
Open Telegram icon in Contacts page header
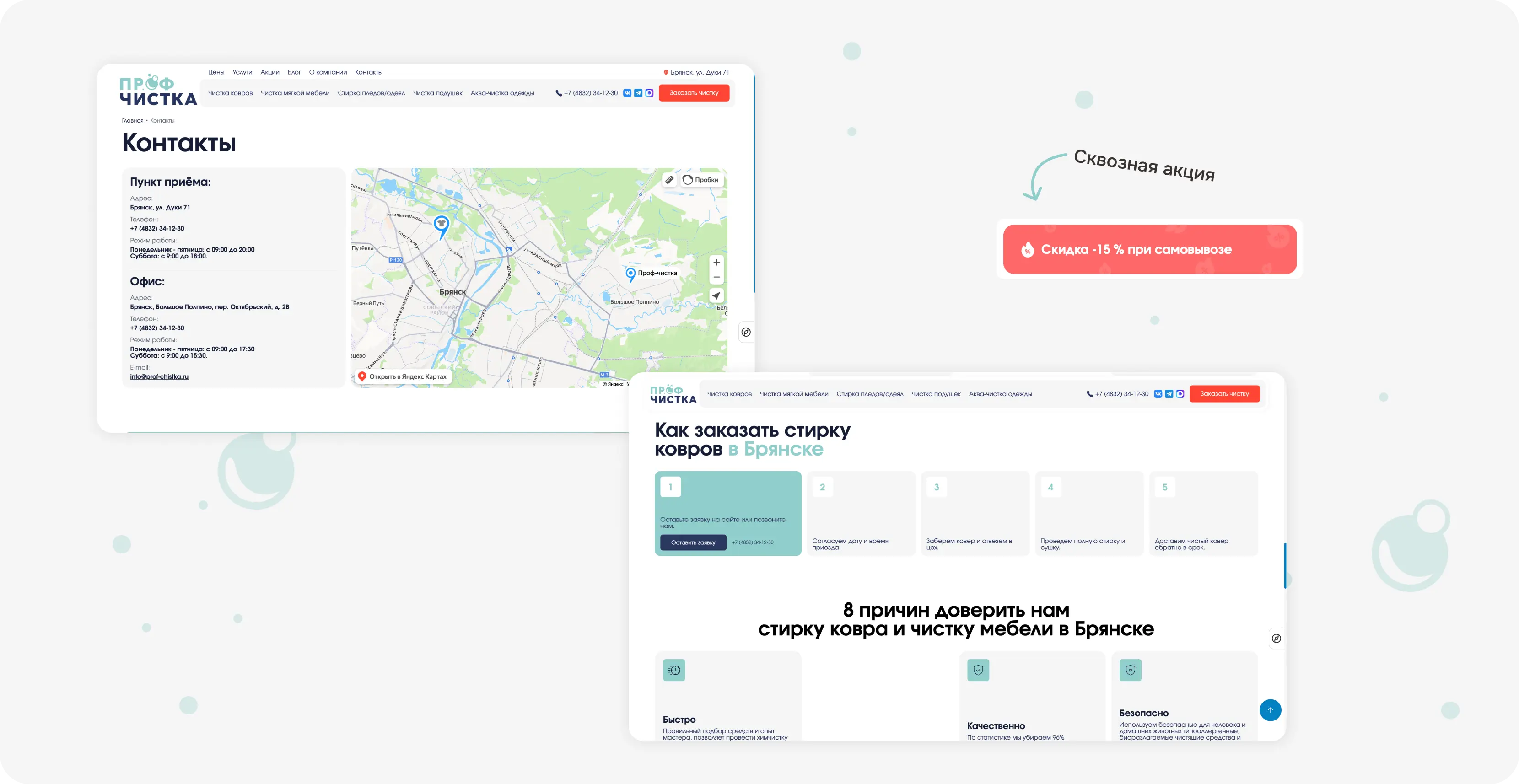coord(638,92)
